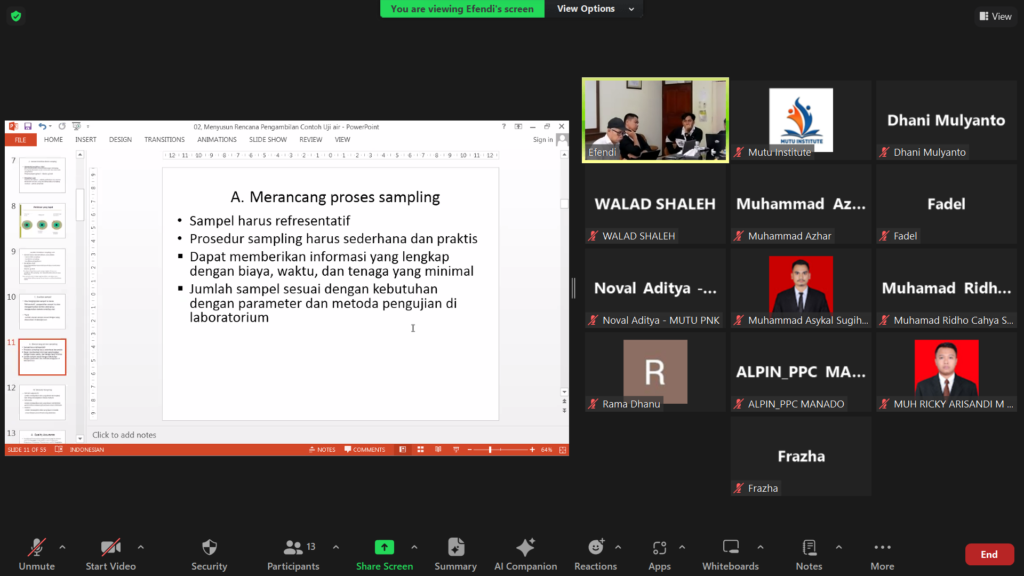Expand video options arrow beside Start Video
The width and height of the screenshot is (1024, 576).
[x=140, y=547]
